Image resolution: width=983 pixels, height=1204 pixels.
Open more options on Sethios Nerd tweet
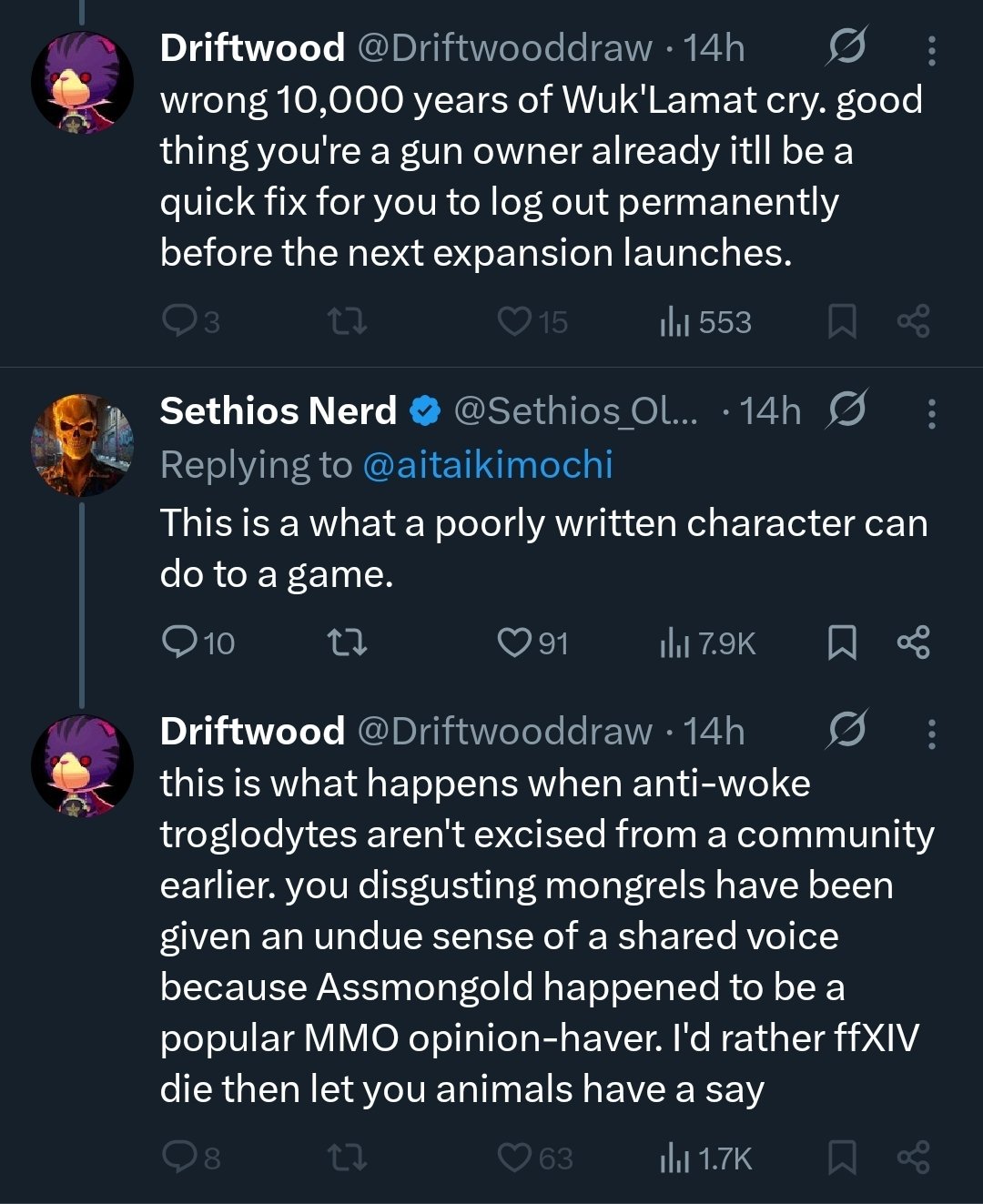coord(931,414)
